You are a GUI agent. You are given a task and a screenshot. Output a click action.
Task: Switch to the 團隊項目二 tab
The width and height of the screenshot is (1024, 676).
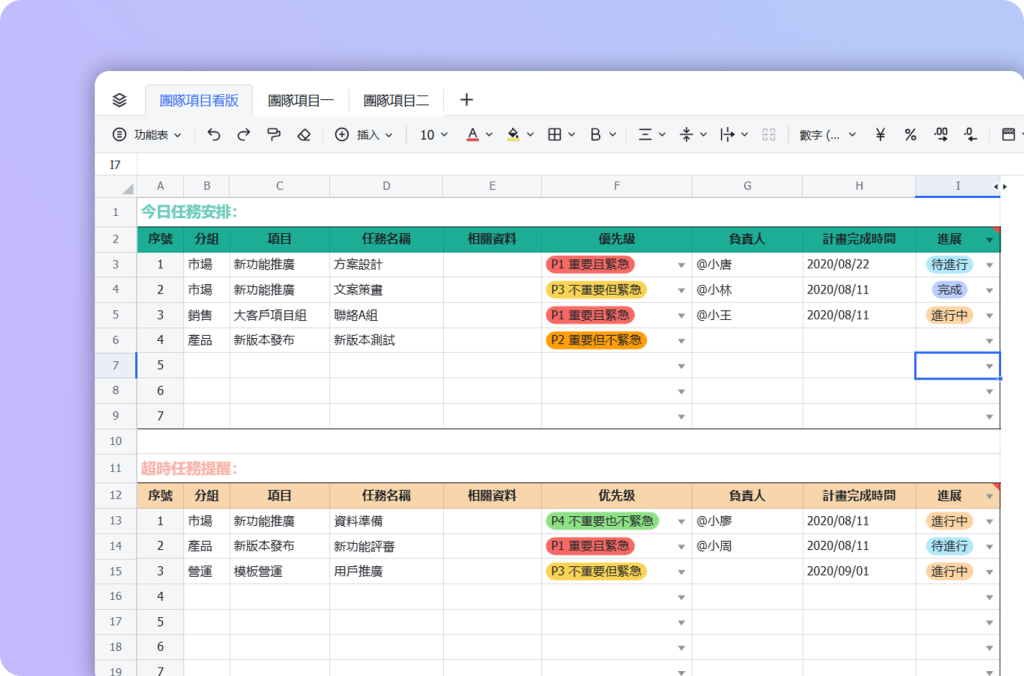click(396, 101)
